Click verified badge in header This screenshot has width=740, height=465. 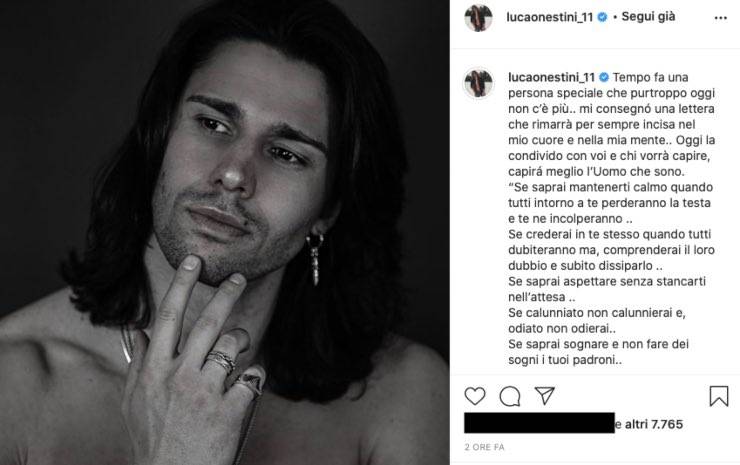point(602,17)
